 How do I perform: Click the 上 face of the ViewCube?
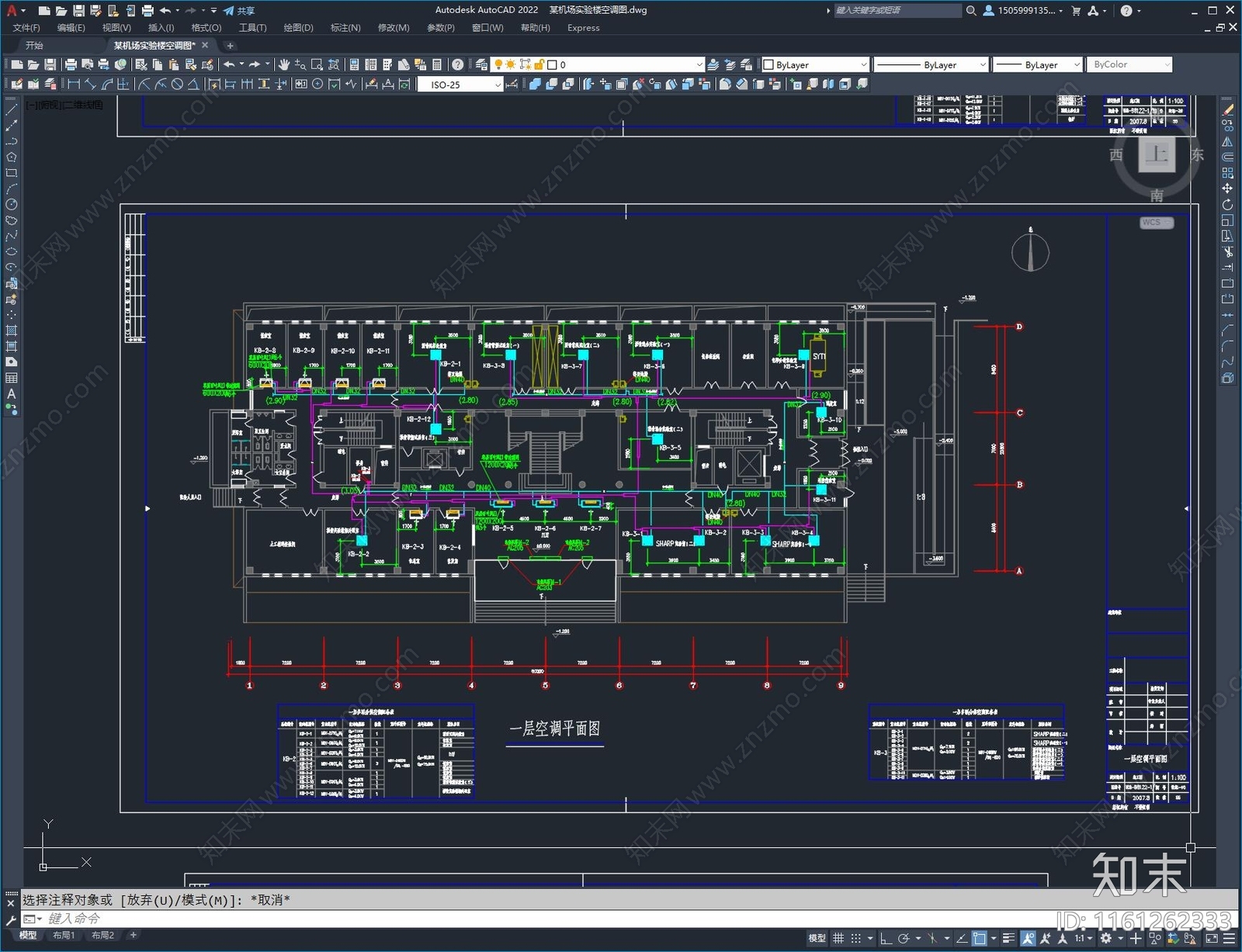coord(1157,154)
